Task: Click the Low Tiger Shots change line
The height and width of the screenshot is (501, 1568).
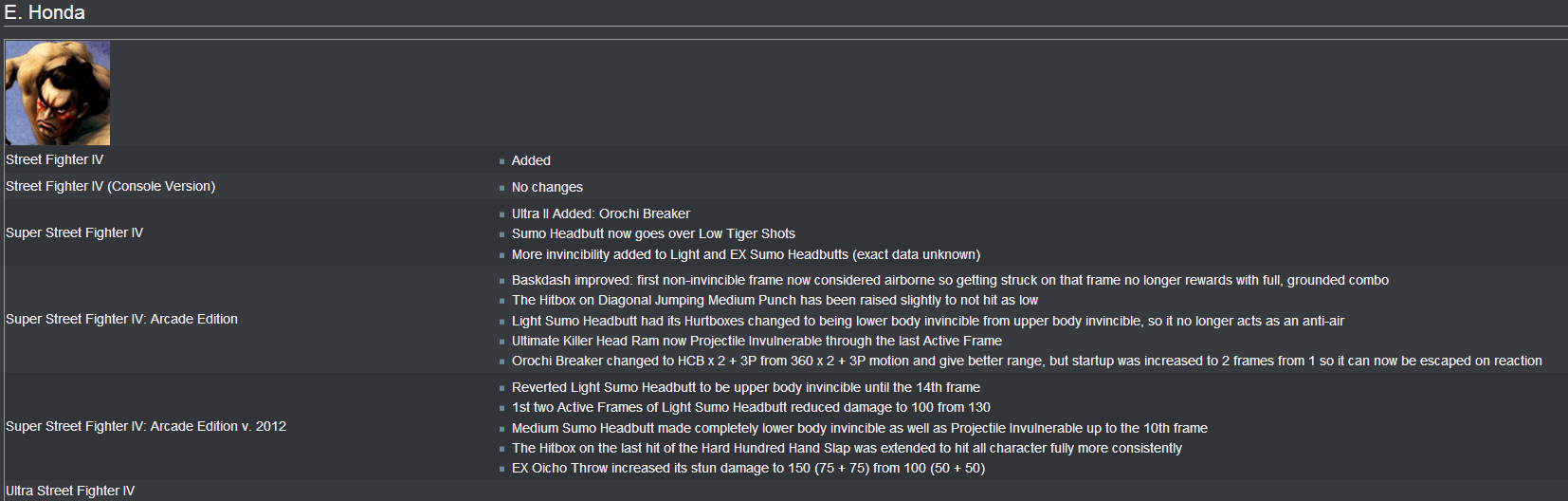Action: tap(653, 233)
